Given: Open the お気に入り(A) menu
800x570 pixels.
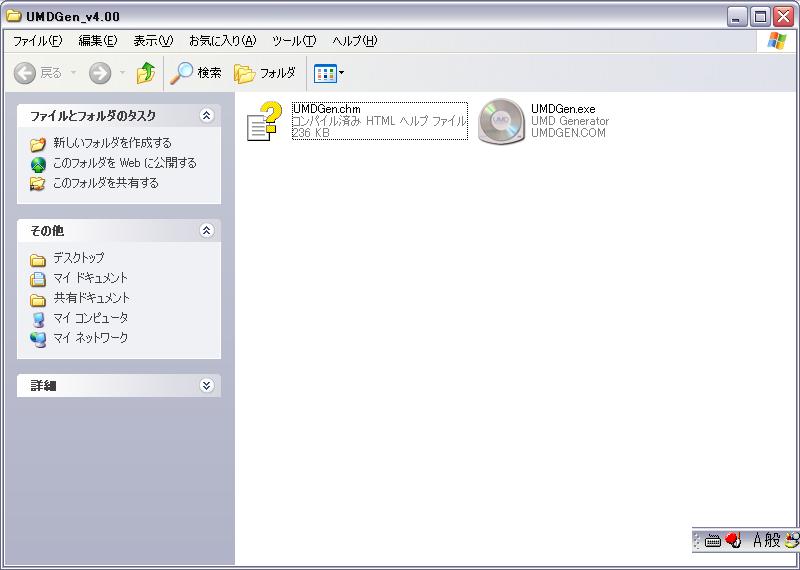Looking at the screenshot, I should (222, 41).
